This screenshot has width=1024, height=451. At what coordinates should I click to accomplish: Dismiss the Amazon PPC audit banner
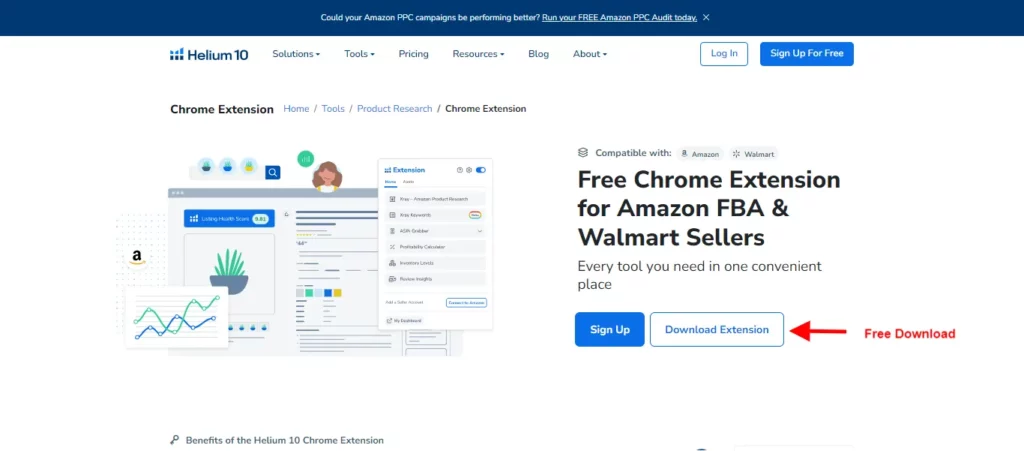pyautogui.click(x=706, y=18)
